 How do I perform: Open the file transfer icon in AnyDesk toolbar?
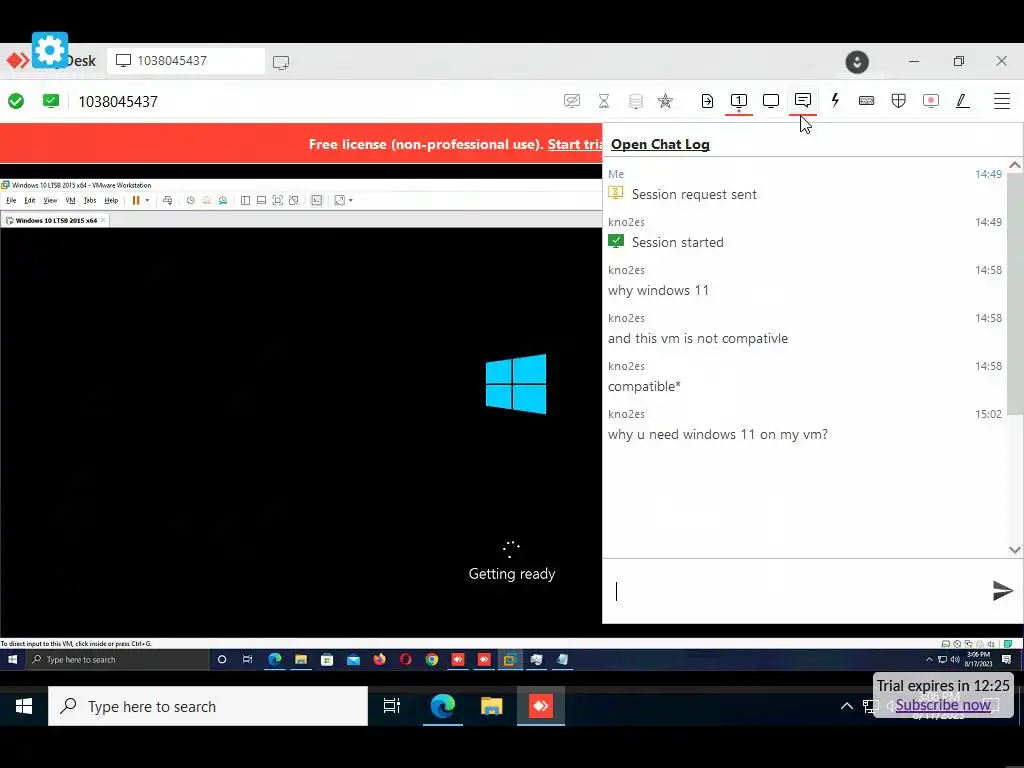click(x=707, y=101)
